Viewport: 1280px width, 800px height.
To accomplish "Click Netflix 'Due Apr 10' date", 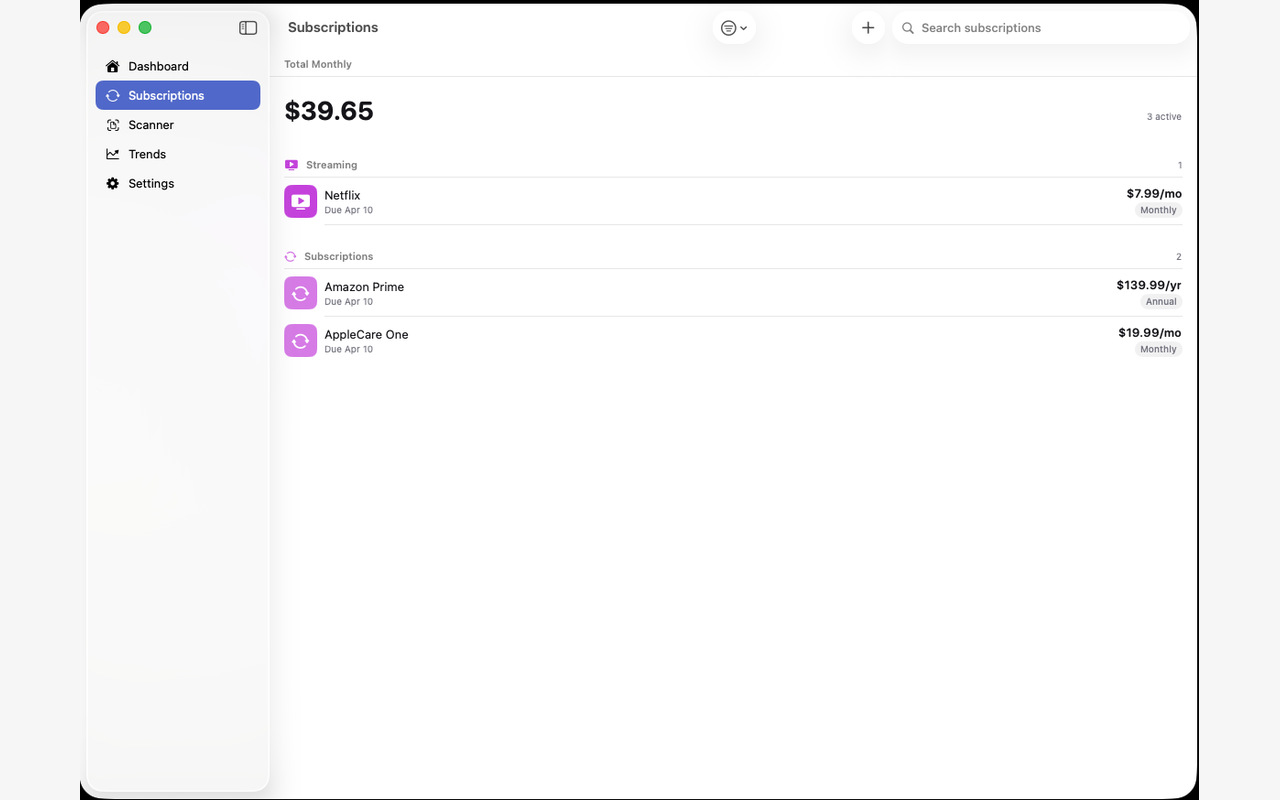I will [349, 210].
